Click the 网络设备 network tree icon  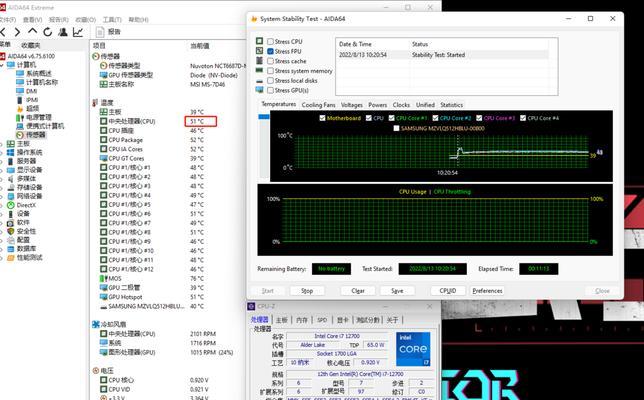coord(10,196)
